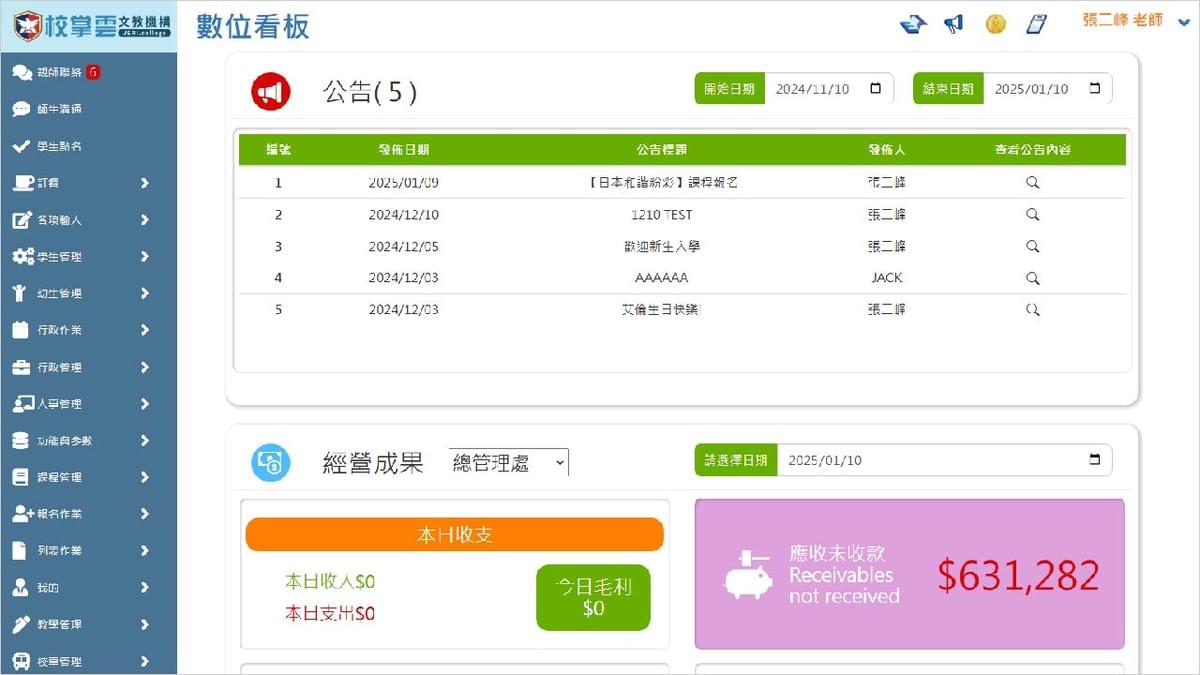Open the user menu arrow beside 張二峰 老師

tap(1184, 20)
